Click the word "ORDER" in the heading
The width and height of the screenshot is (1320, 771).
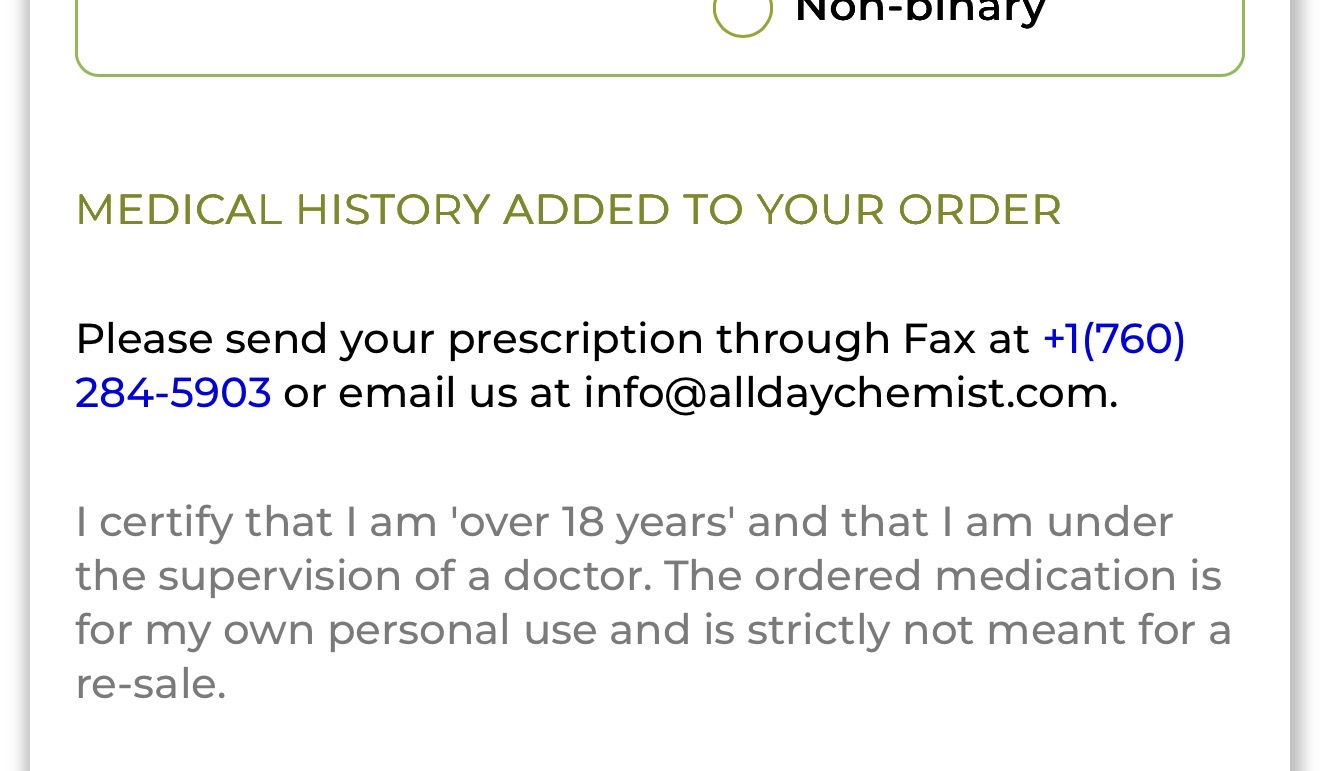click(x=979, y=210)
